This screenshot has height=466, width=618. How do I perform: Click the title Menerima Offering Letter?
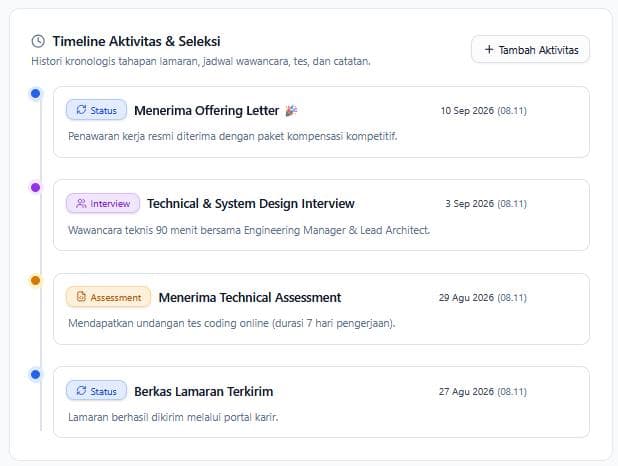click(207, 111)
